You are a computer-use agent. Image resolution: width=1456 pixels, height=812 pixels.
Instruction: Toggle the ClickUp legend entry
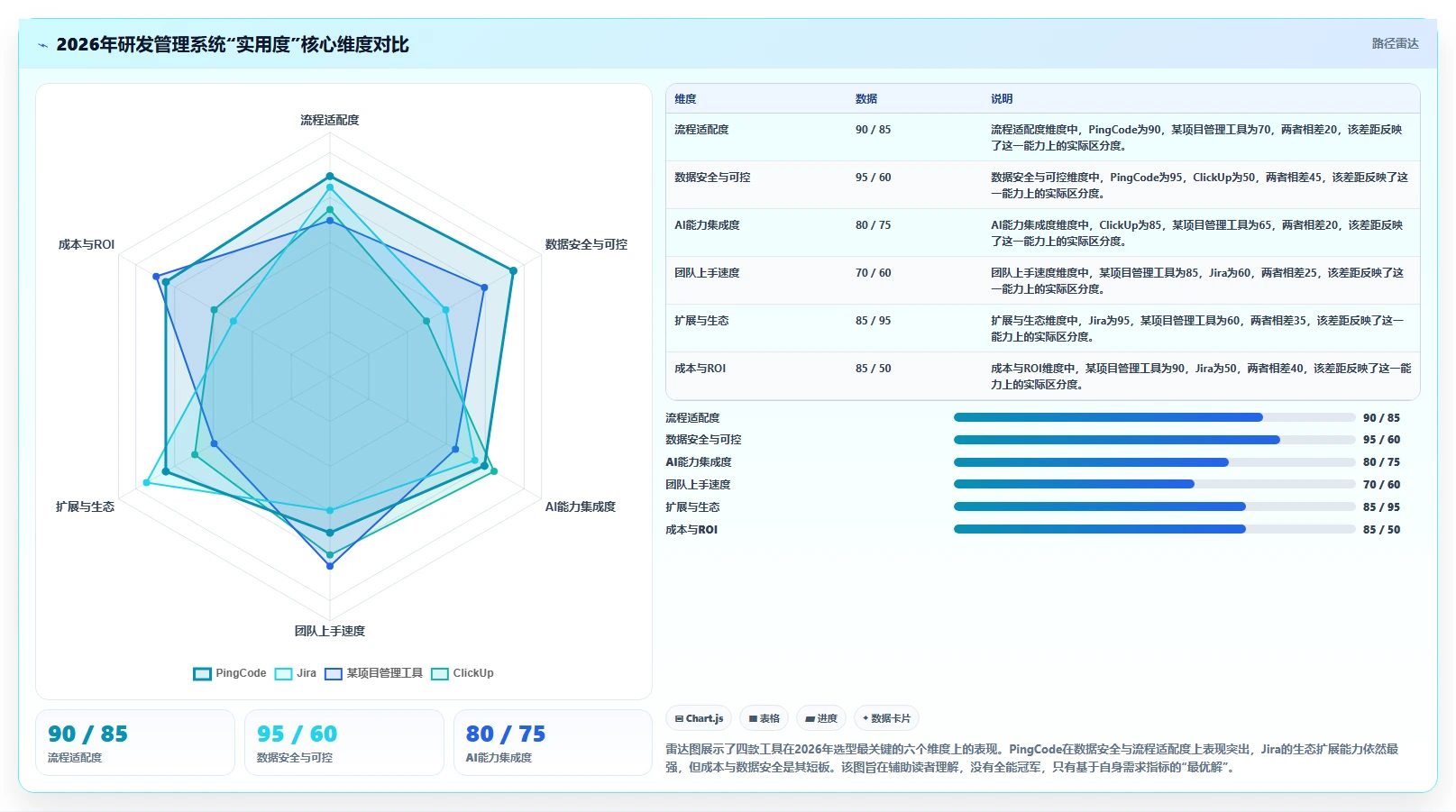[x=462, y=673]
